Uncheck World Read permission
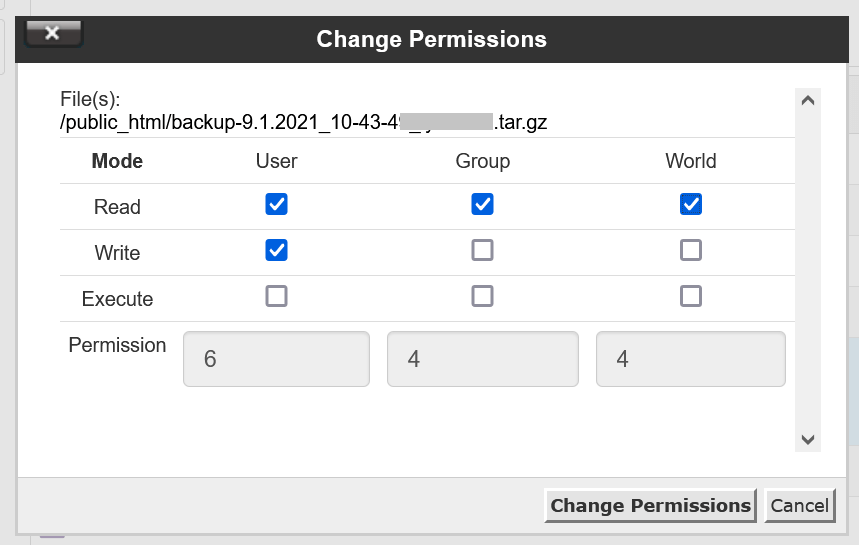 (x=690, y=204)
